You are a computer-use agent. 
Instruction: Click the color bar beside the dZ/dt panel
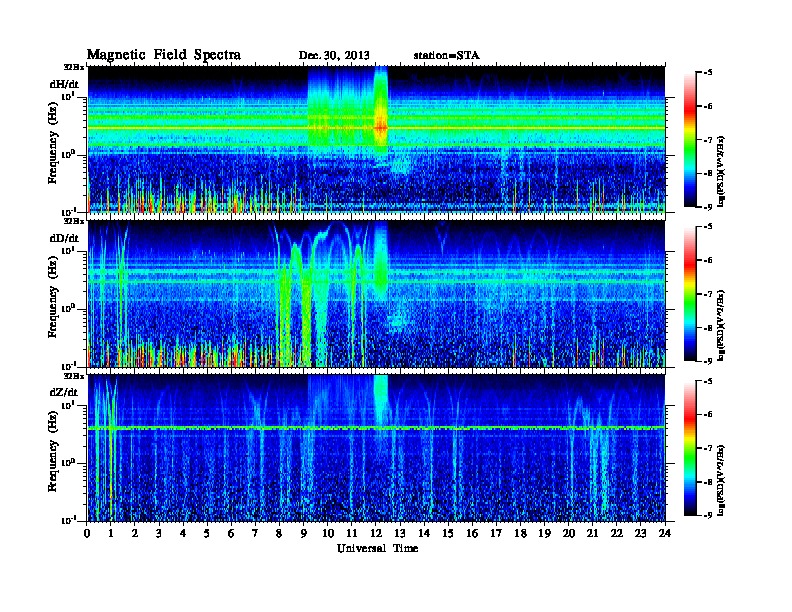[x=690, y=448]
